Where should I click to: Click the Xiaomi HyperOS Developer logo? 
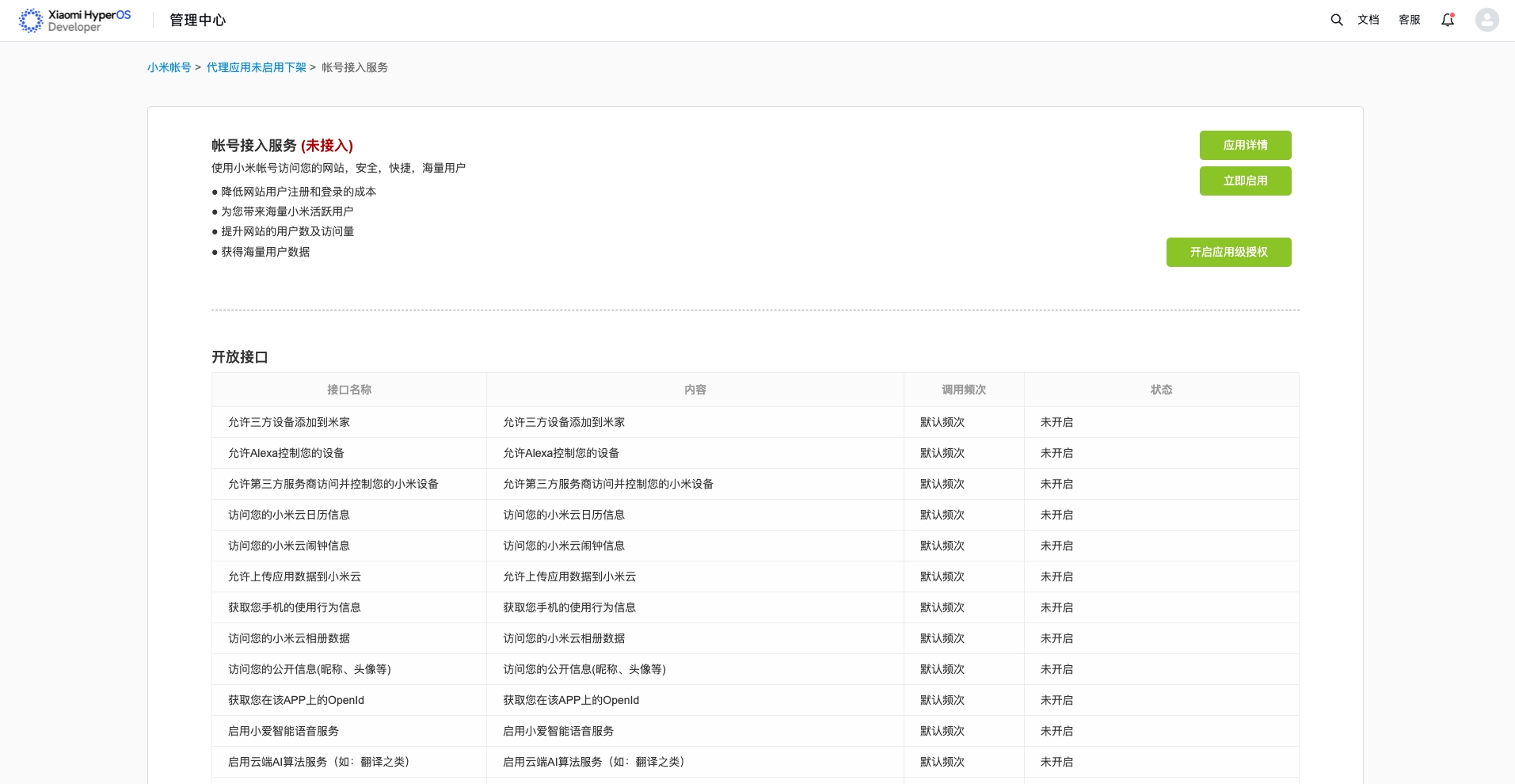click(x=74, y=21)
